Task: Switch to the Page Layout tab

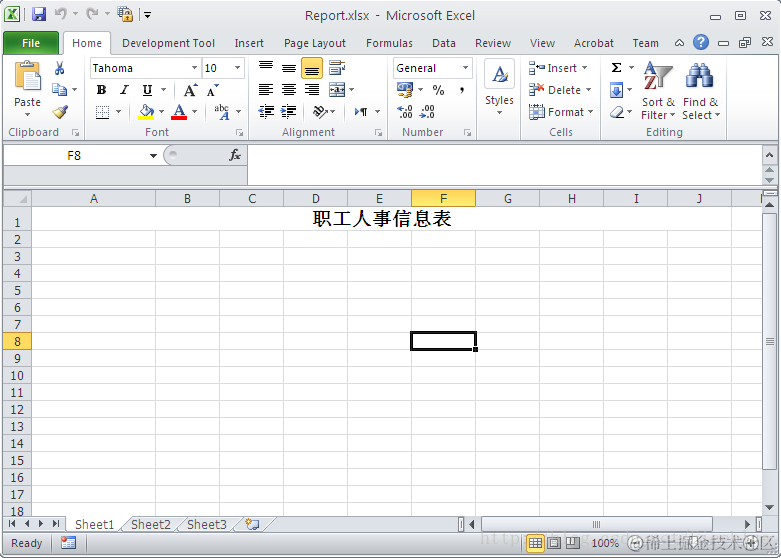Action: point(315,43)
